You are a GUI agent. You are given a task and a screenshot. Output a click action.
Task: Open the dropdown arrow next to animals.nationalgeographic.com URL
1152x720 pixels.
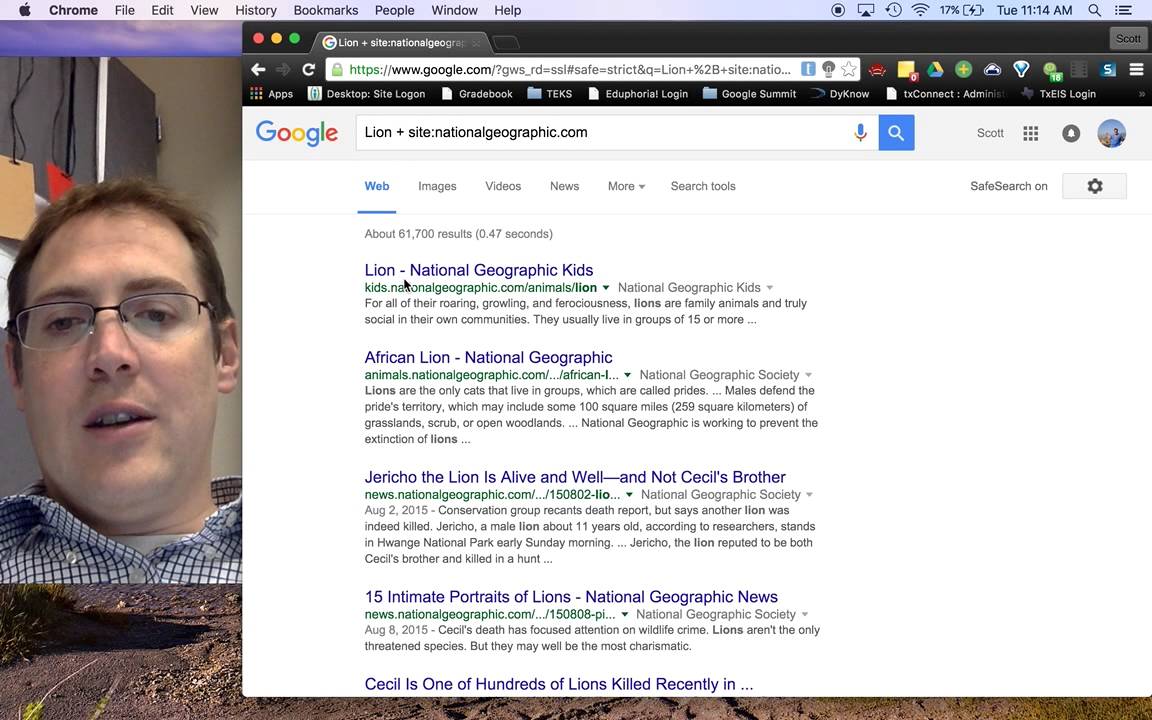627,375
